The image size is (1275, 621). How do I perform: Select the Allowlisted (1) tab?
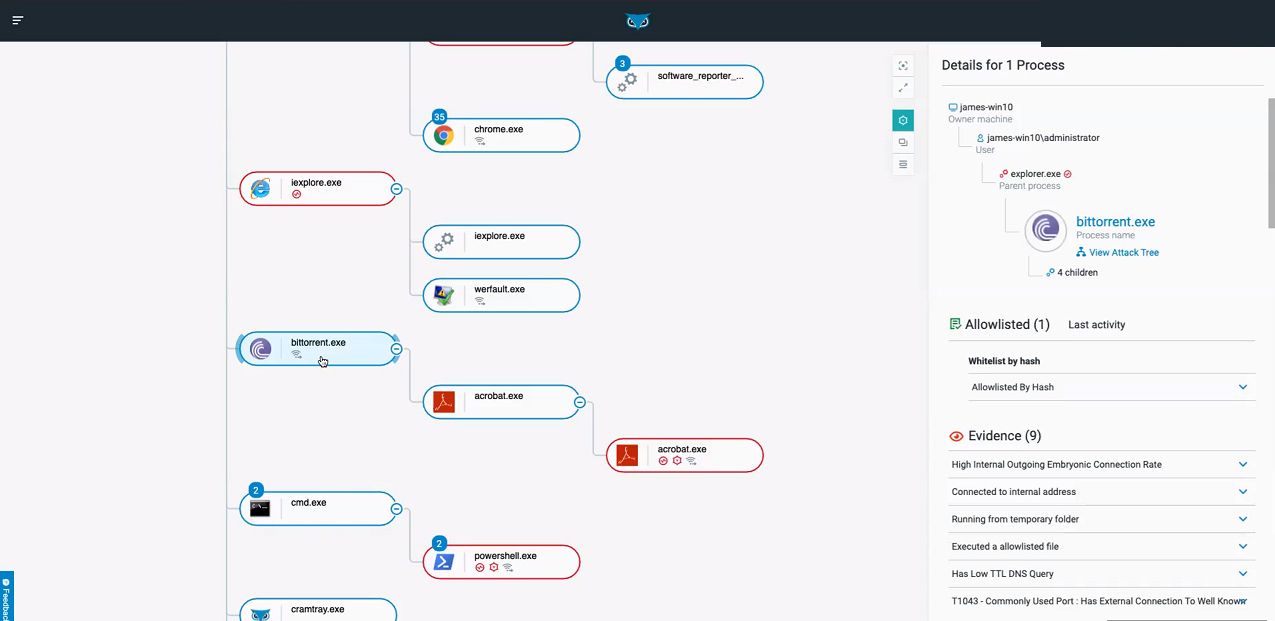1000,325
